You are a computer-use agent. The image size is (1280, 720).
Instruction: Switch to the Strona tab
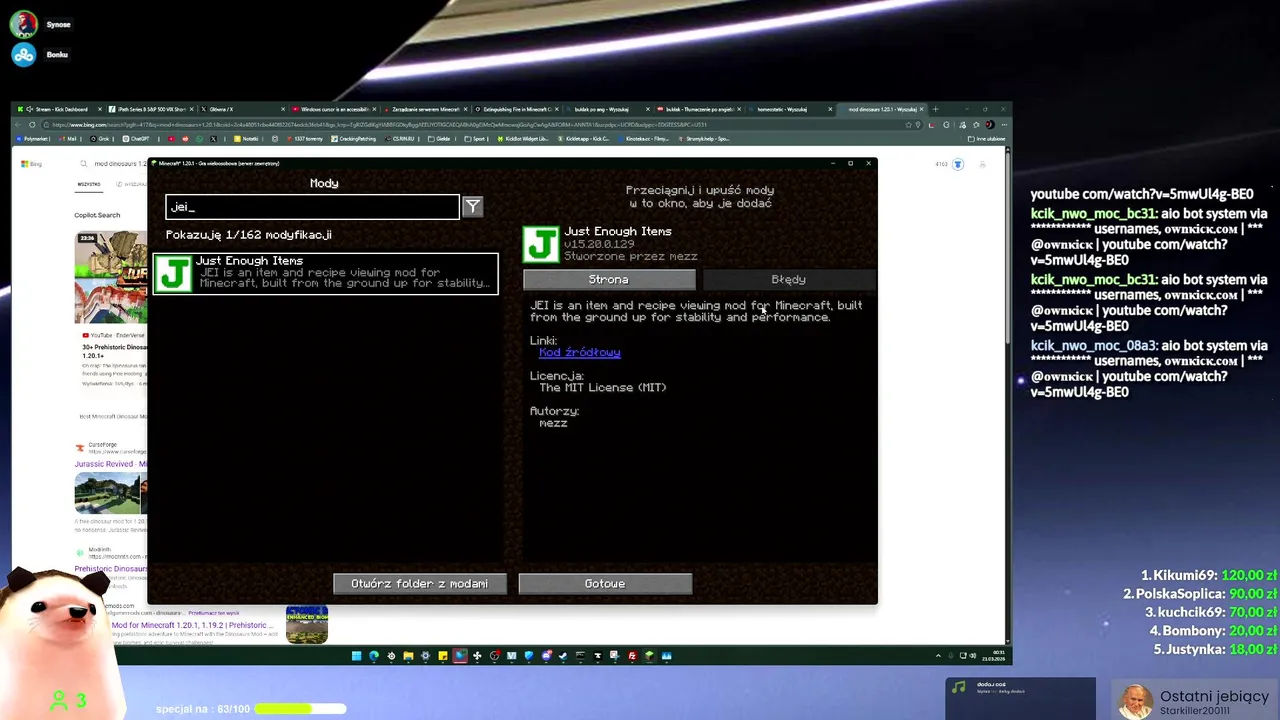coord(608,280)
